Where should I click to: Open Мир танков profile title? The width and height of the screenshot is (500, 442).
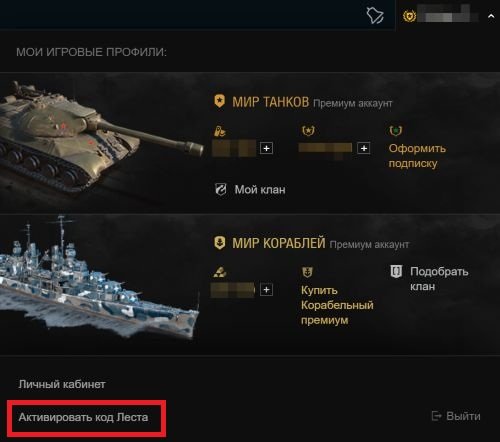[x=271, y=102]
